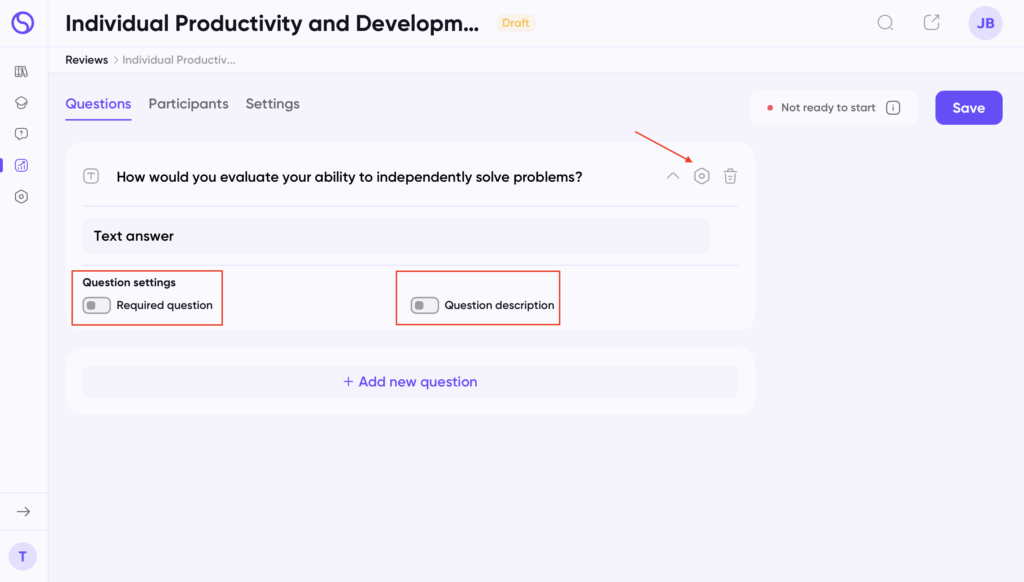Click the share export icon in header
1024x582 pixels.
931,23
